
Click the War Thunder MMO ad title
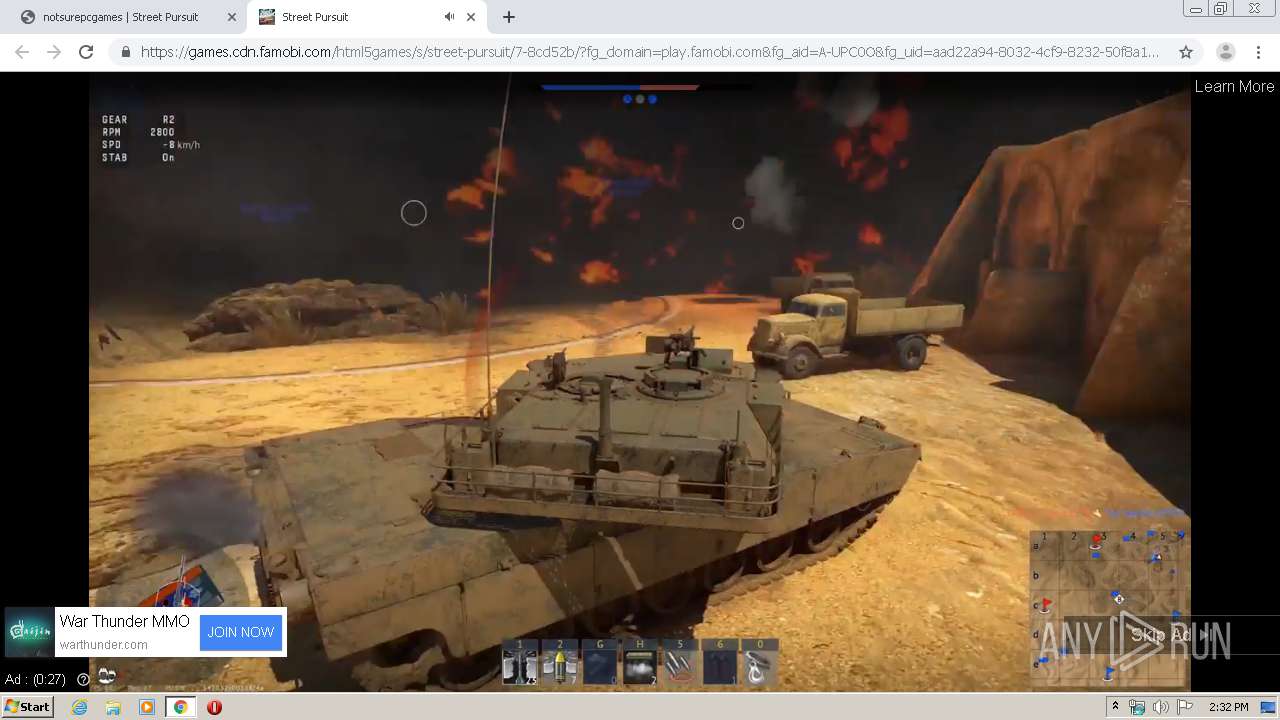pos(124,621)
